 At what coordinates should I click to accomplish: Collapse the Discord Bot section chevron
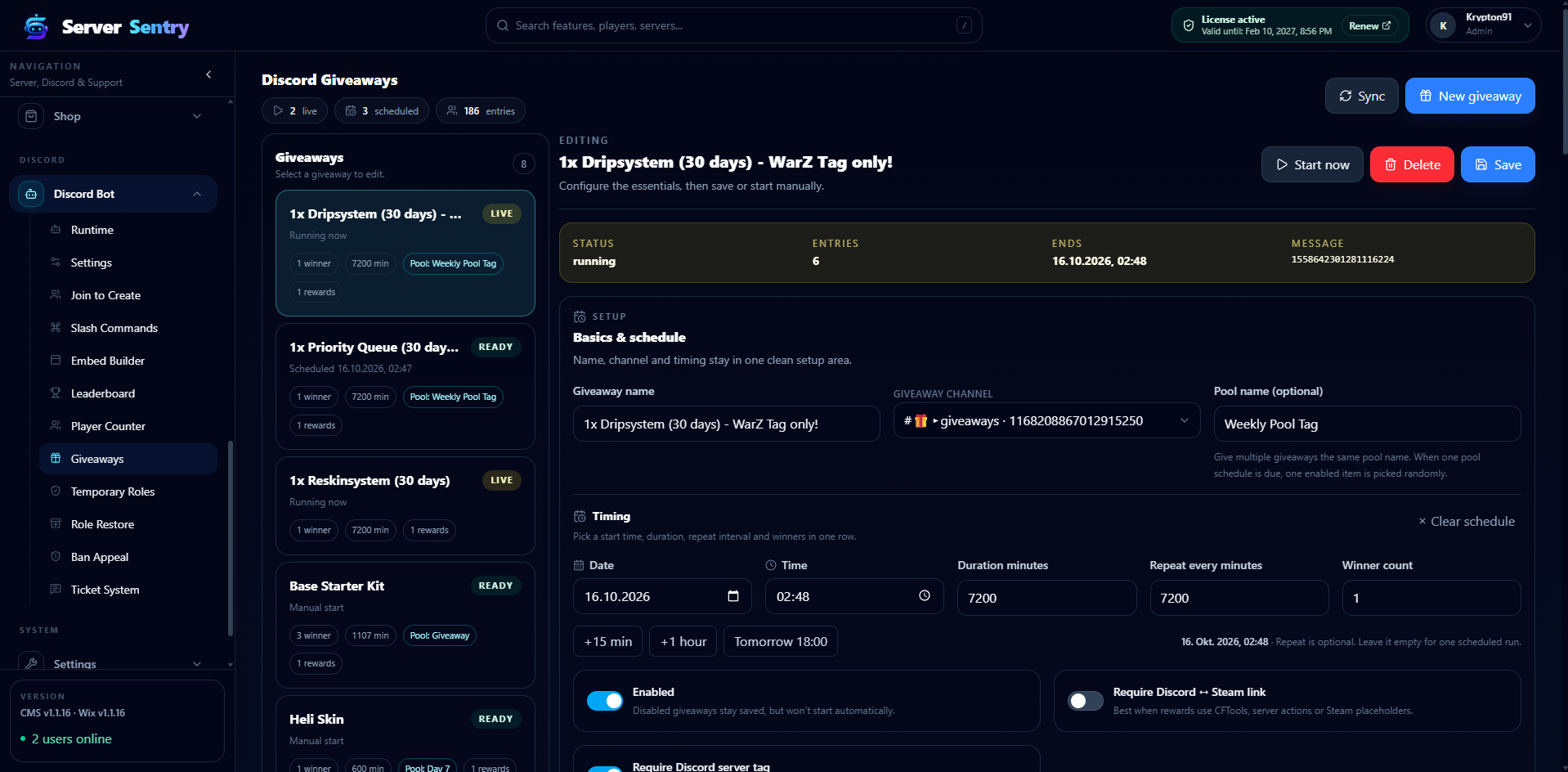(x=197, y=194)
